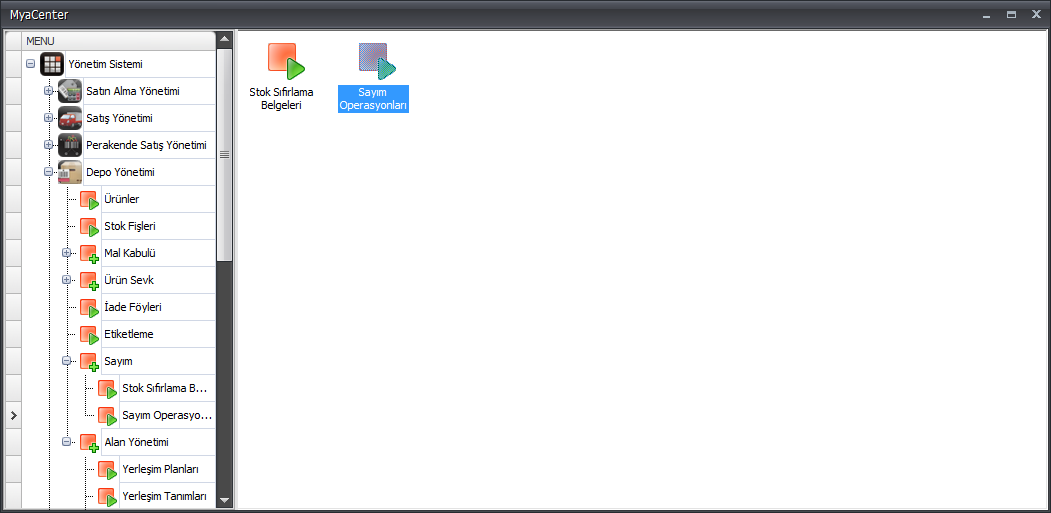The width and height of the screenshot is (1051, 513).
Task: Select Alan Yönetimi tree item
Action: pyautogui.click(x=136, y=442)
